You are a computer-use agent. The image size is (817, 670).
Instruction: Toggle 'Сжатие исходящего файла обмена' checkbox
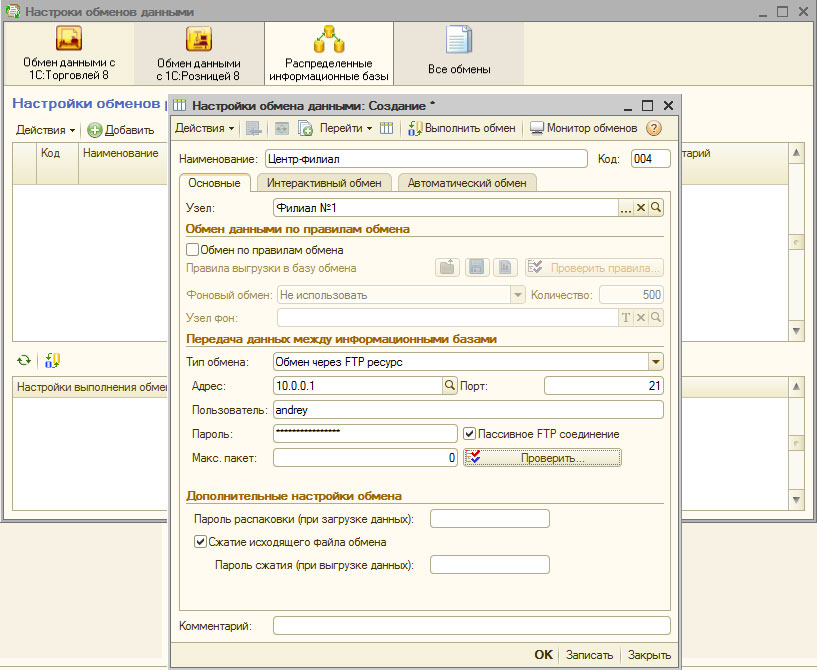click(x=200, y=542)
